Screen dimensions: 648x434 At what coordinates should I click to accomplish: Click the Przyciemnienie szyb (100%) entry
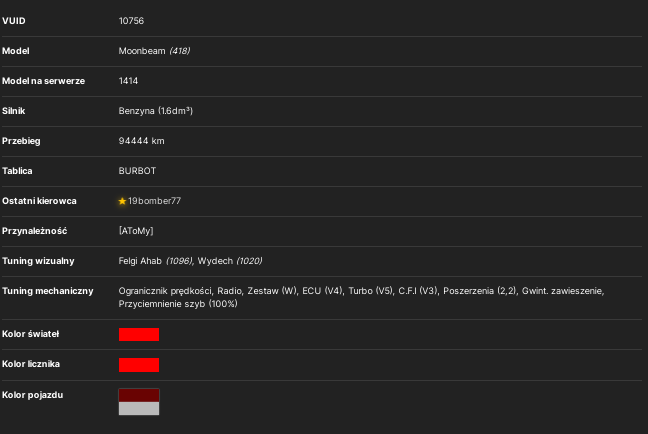coord(178,304)
